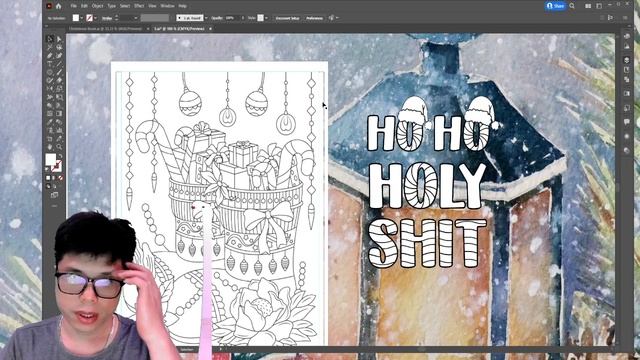Open the Comments speech-bubble panel icon
The image size is (640, 360).
[627, 122]
